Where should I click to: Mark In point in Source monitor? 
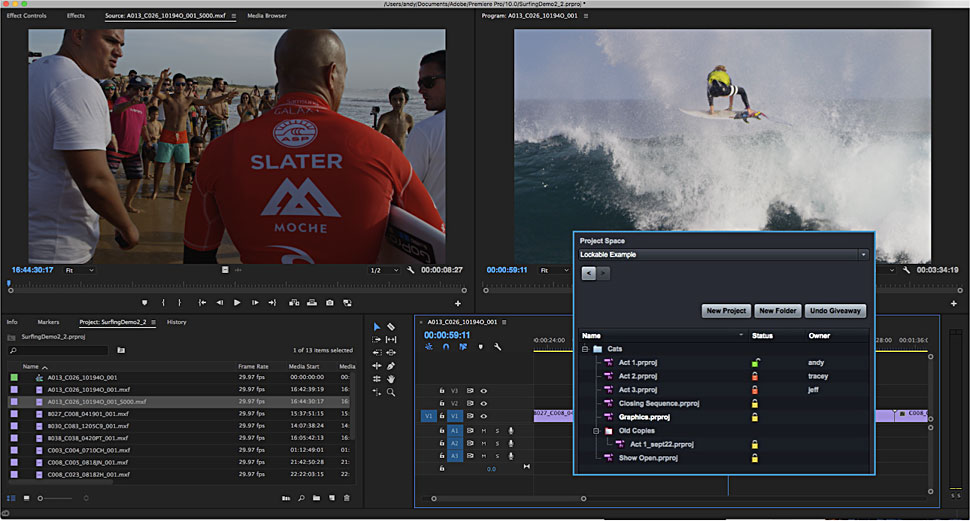[x=163, y=303]
